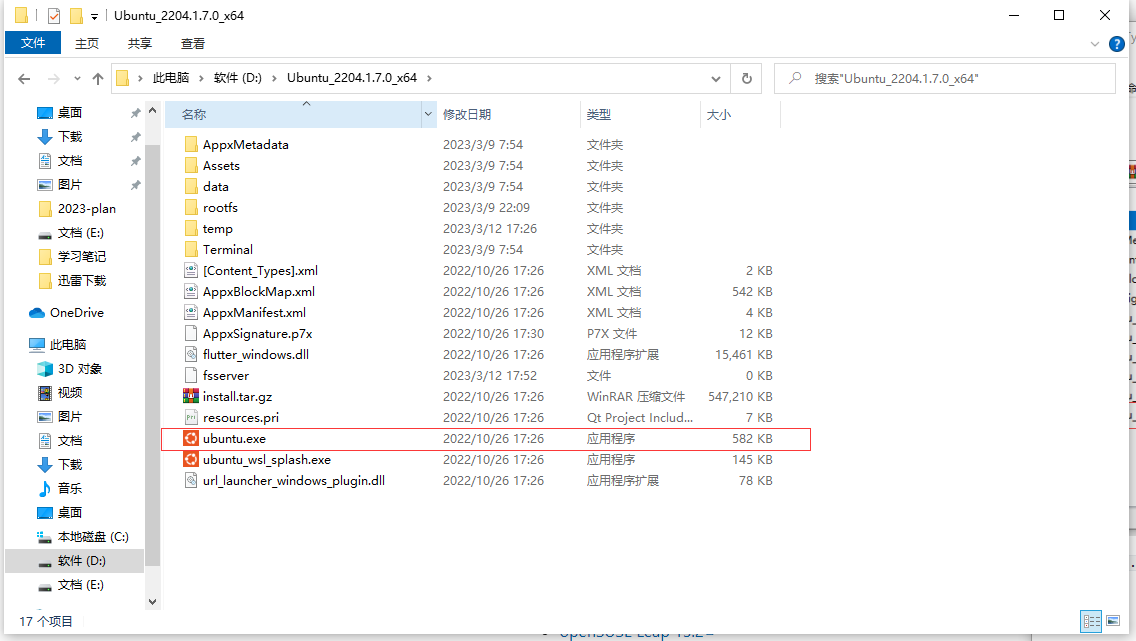The height and width of the screenshot is (641, 1136).
Task: Select the temp folder name
Action: 217,228
